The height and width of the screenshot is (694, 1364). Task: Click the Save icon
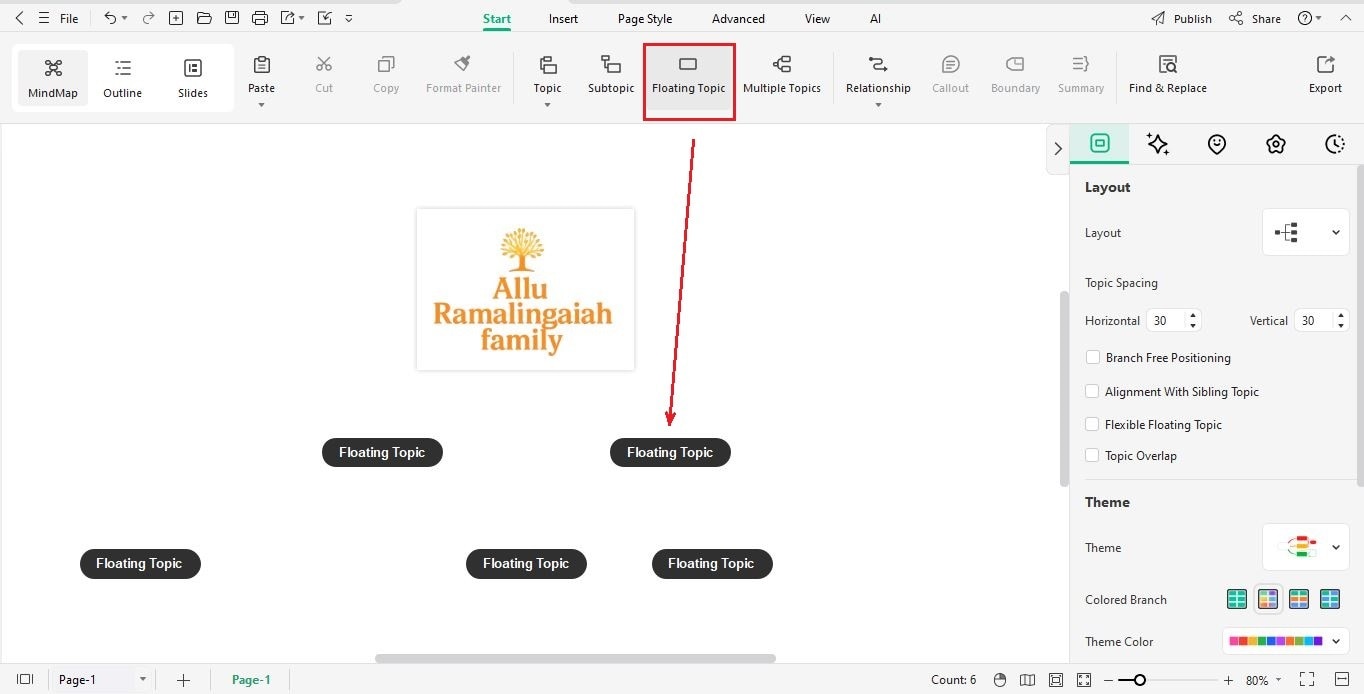coord(232,18)
